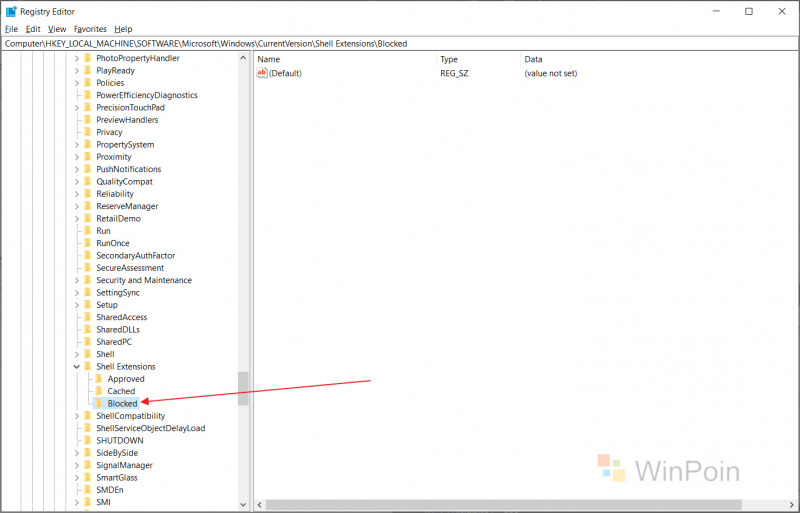Click the folder icon beside Policies
Screen dimensions: 800x513
click(87, 83)
